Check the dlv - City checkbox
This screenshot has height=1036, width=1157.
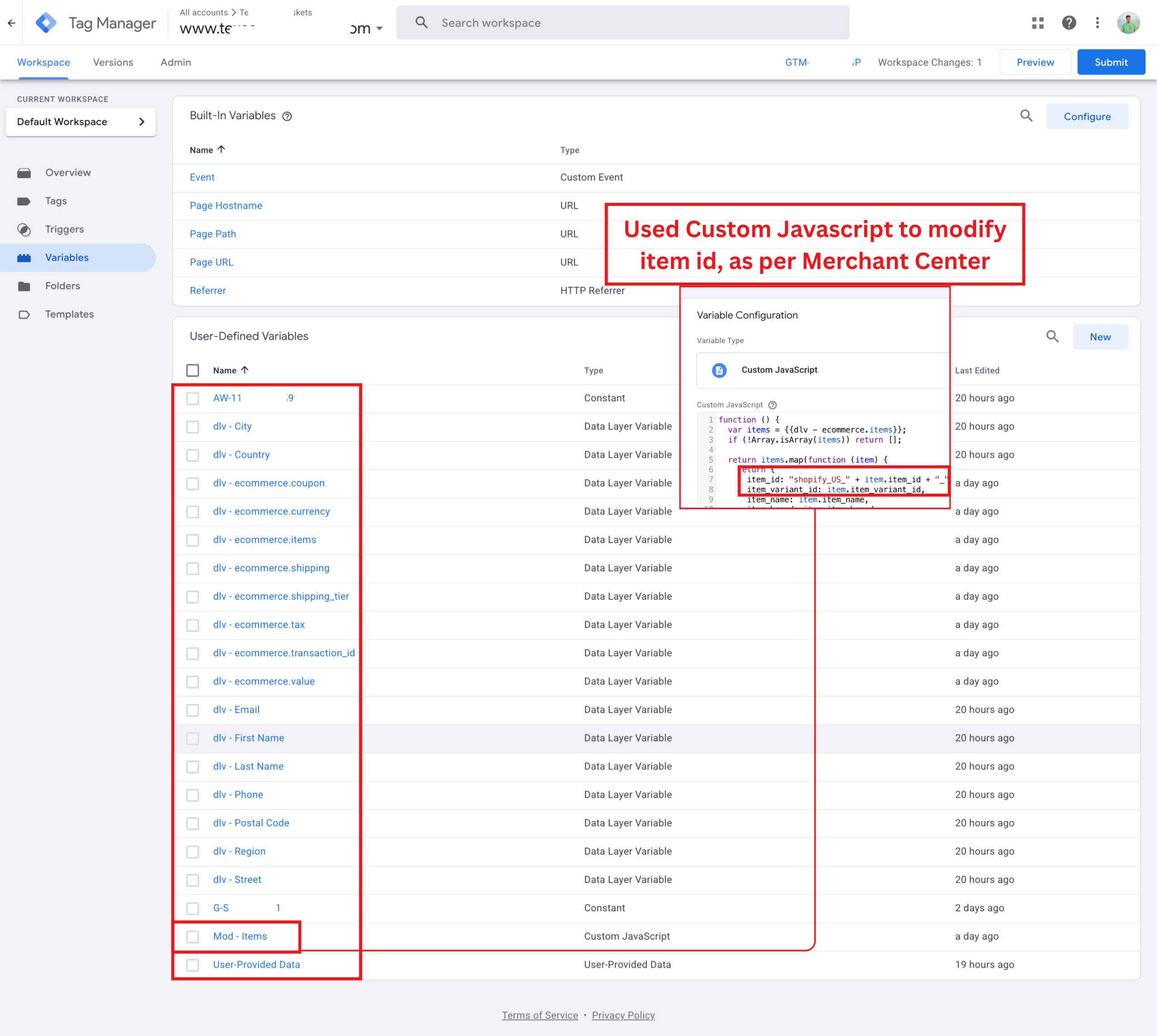[x=193, y=427]
